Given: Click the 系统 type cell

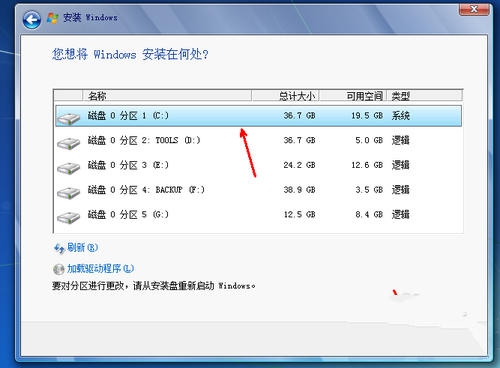Looking at the screenshot, I should tap(400, 116).
